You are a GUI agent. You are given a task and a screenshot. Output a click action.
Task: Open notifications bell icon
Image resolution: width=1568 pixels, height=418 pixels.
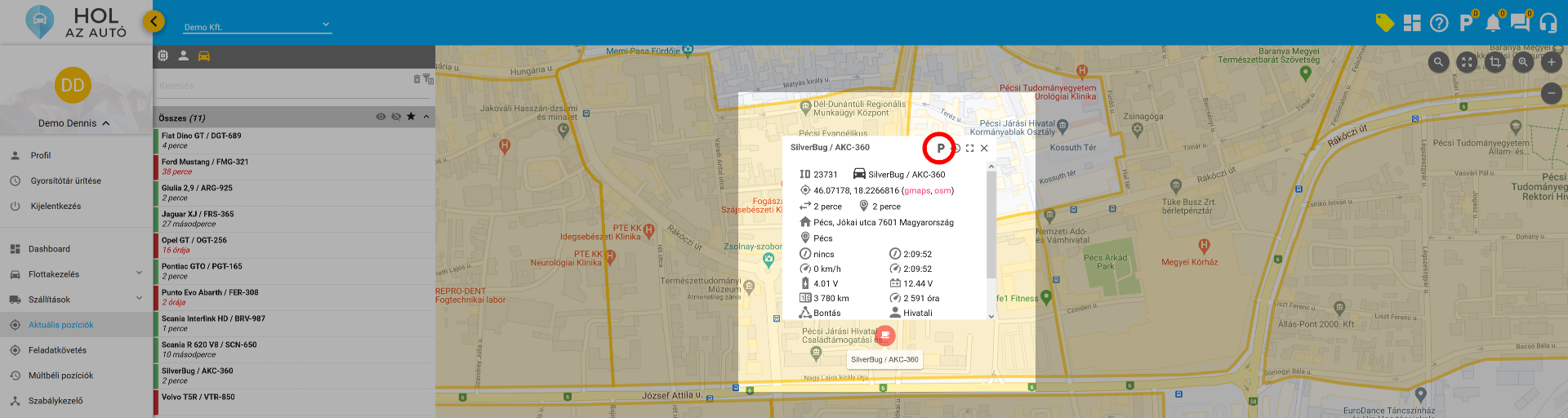point(1493,23)
